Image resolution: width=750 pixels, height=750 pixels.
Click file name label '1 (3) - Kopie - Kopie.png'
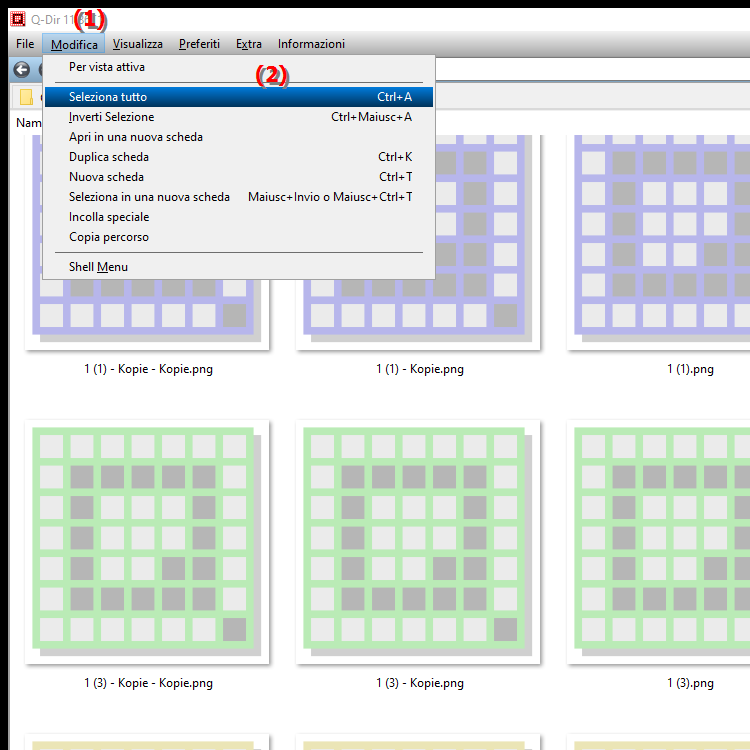(148, 683)
